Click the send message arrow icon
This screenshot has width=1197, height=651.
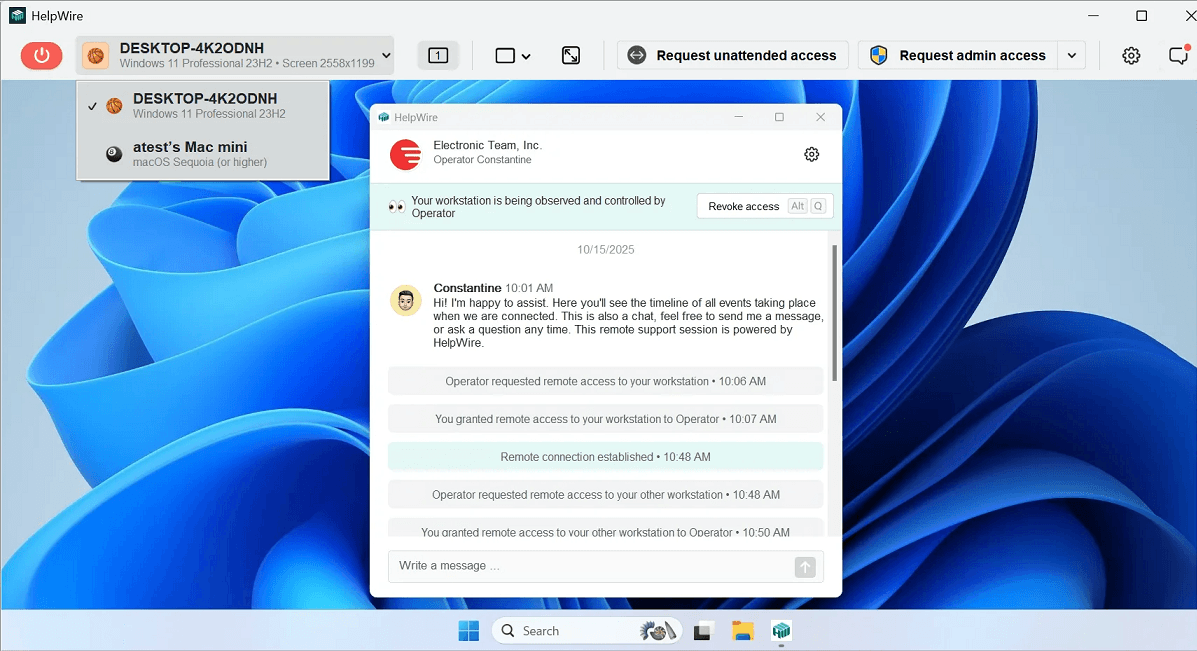tap(805, 566)
